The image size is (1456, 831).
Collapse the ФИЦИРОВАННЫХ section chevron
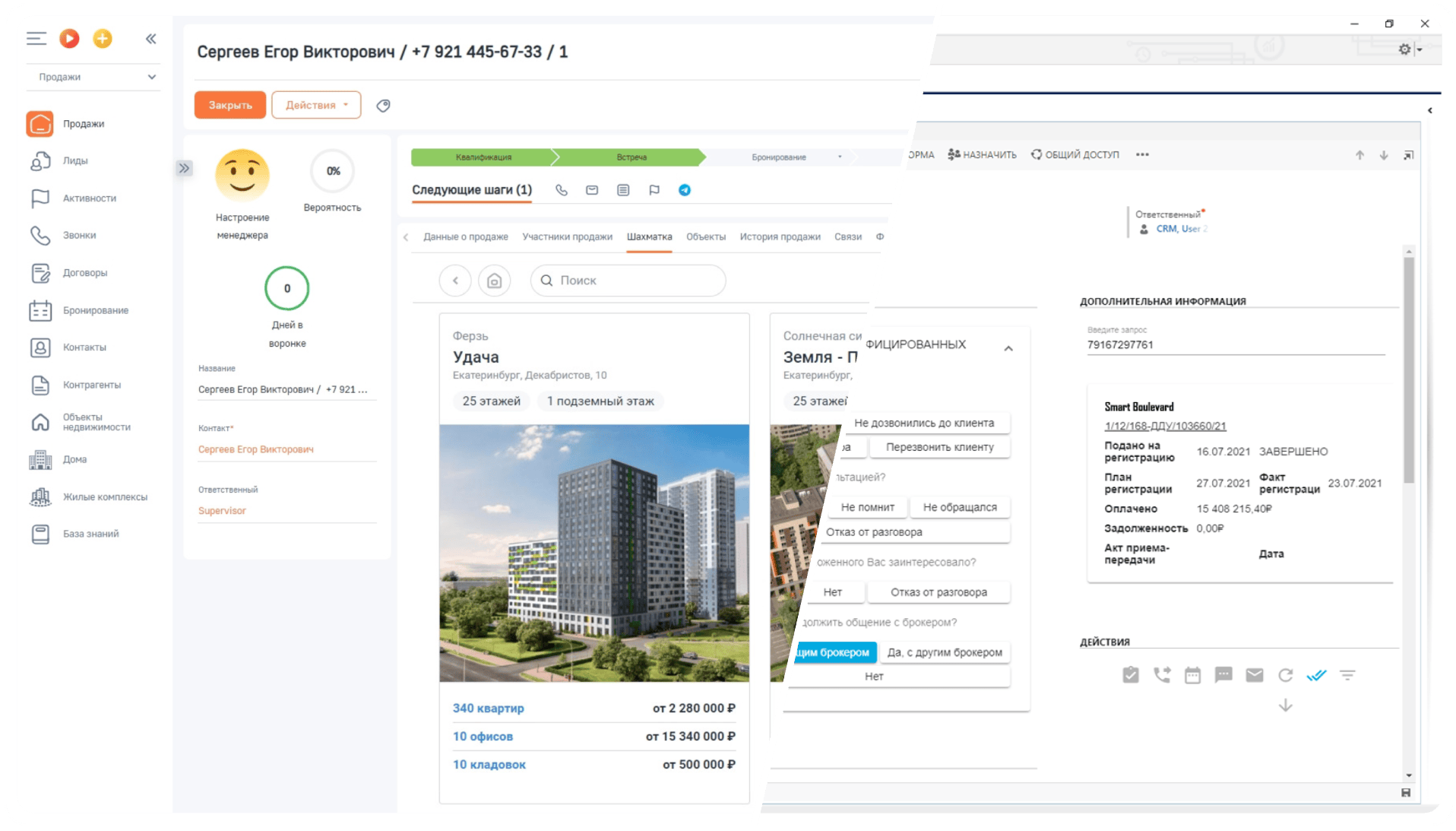(x=1008, y=349)
